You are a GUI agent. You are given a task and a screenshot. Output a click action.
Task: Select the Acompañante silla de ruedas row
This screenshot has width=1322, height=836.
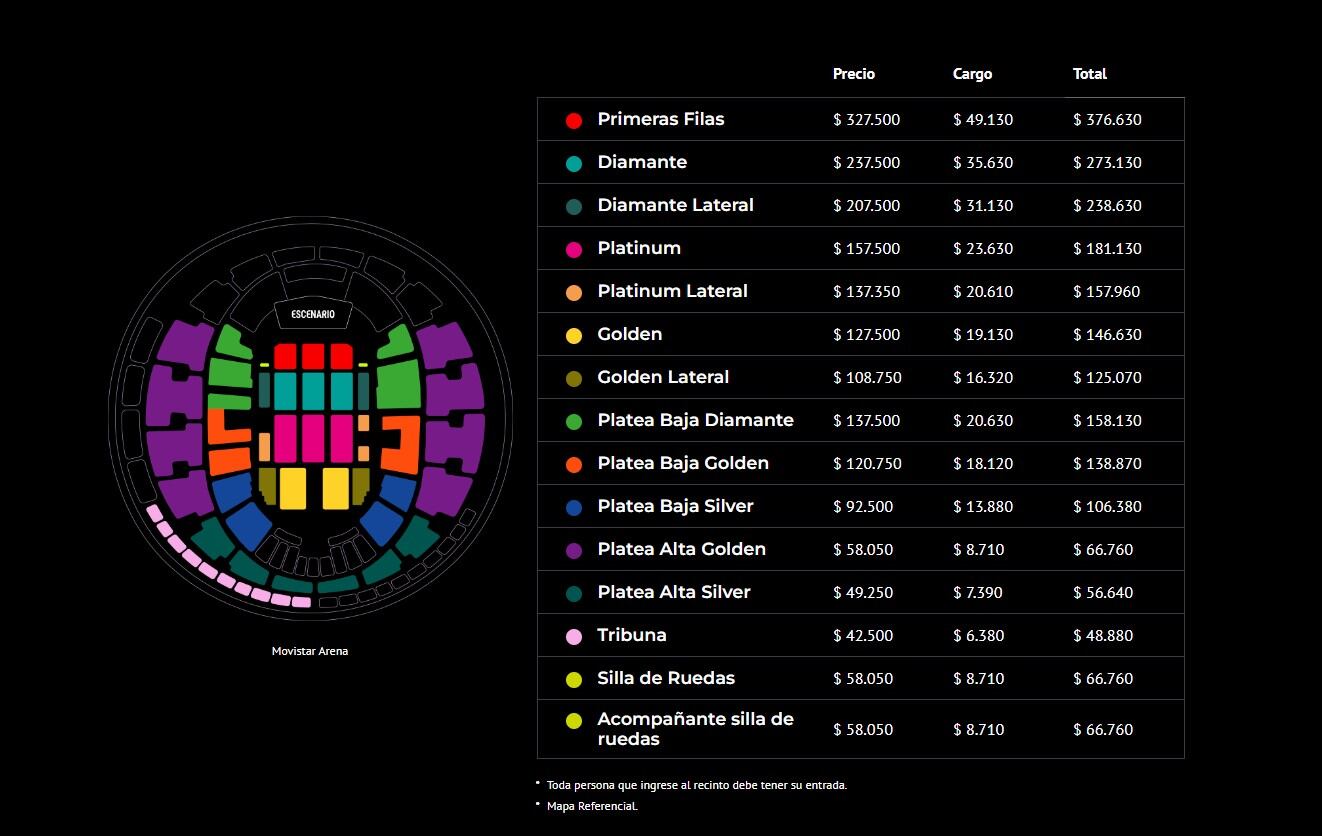pos(695,729)
